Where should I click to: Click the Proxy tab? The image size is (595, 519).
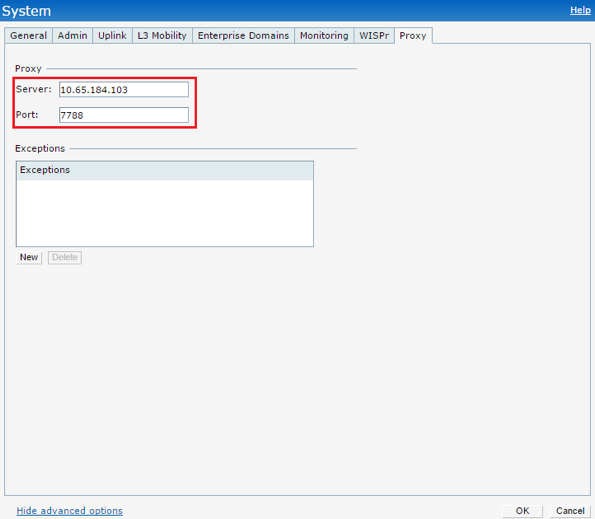413,36
